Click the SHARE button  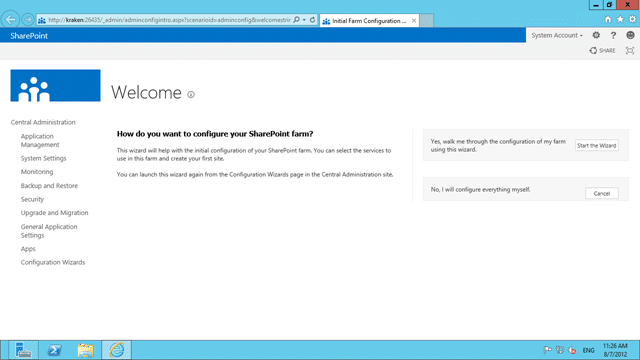[x=602, y=51]
